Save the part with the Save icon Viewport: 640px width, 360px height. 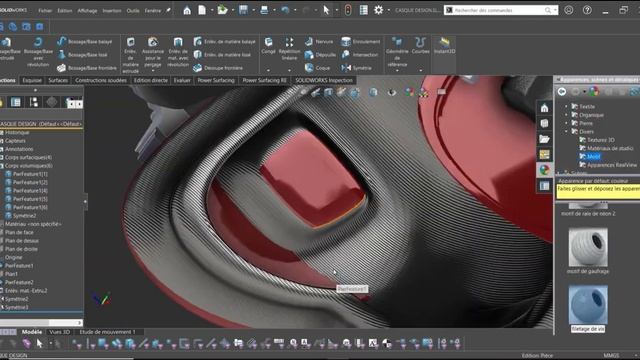(243, 10)
